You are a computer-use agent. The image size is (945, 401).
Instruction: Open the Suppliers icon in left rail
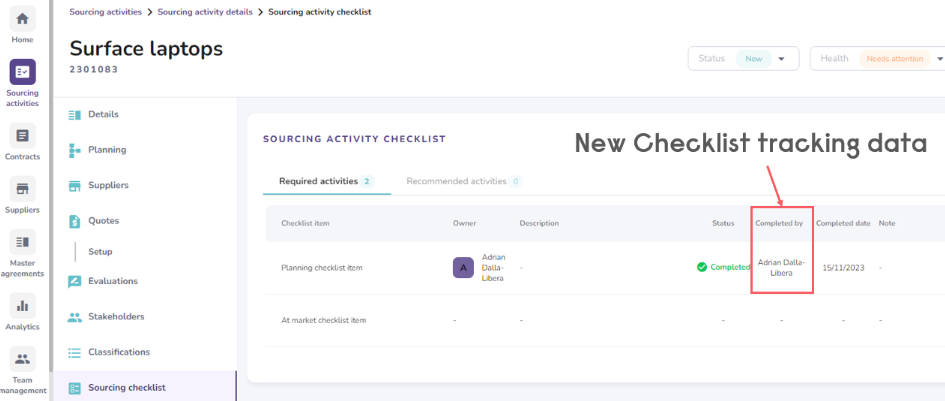tap(22, 188)
